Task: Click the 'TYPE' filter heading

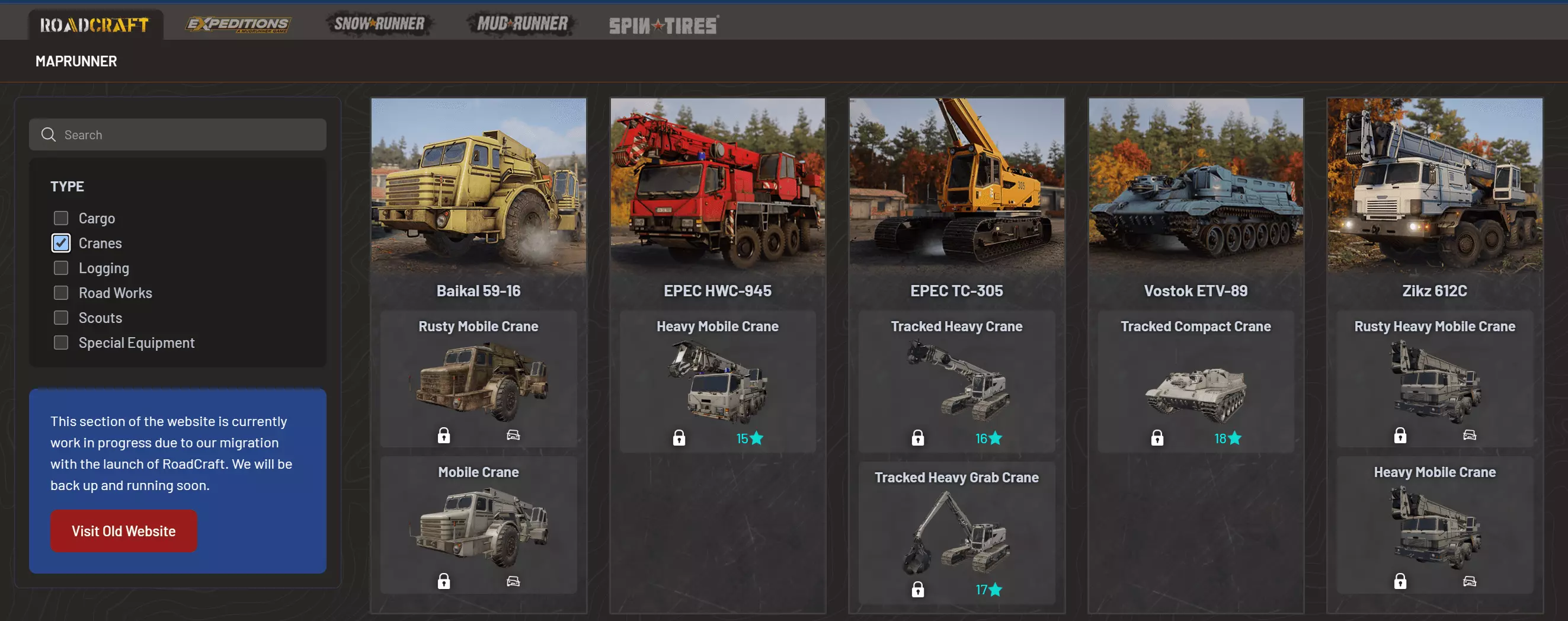Action: tap(67, 186)
